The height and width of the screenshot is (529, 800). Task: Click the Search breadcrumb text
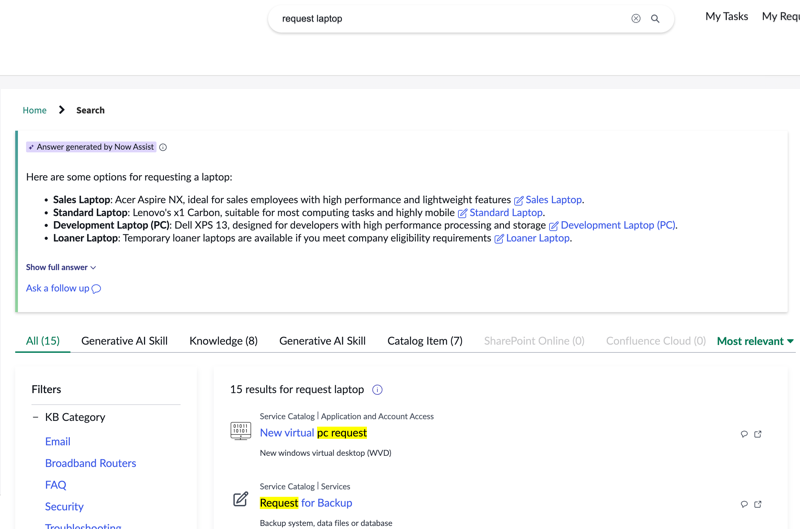tap(90, 110)
